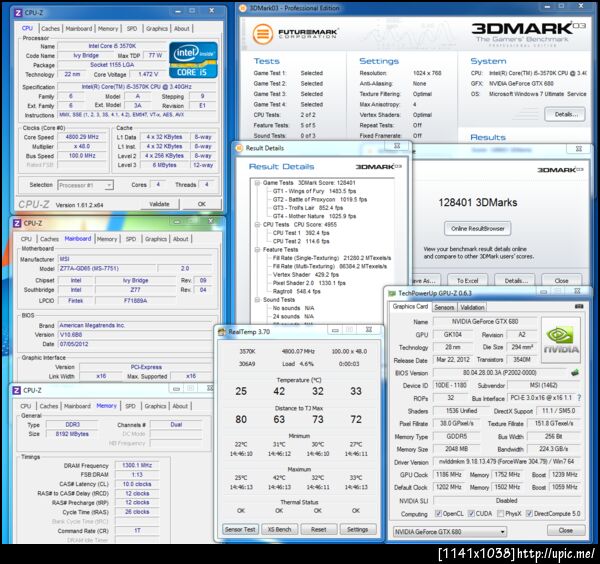Click Details button in score window
This screenshot has width=600, height=564.
tap(516, 280)
